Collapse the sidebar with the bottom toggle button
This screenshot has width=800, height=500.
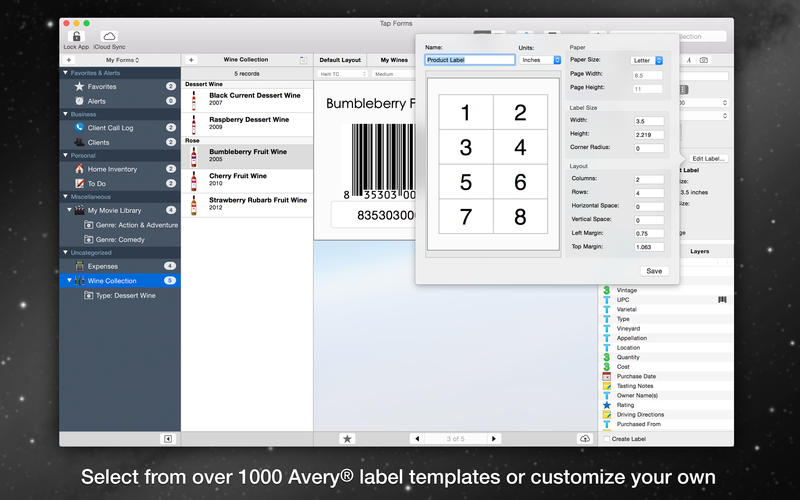[168, 438]
